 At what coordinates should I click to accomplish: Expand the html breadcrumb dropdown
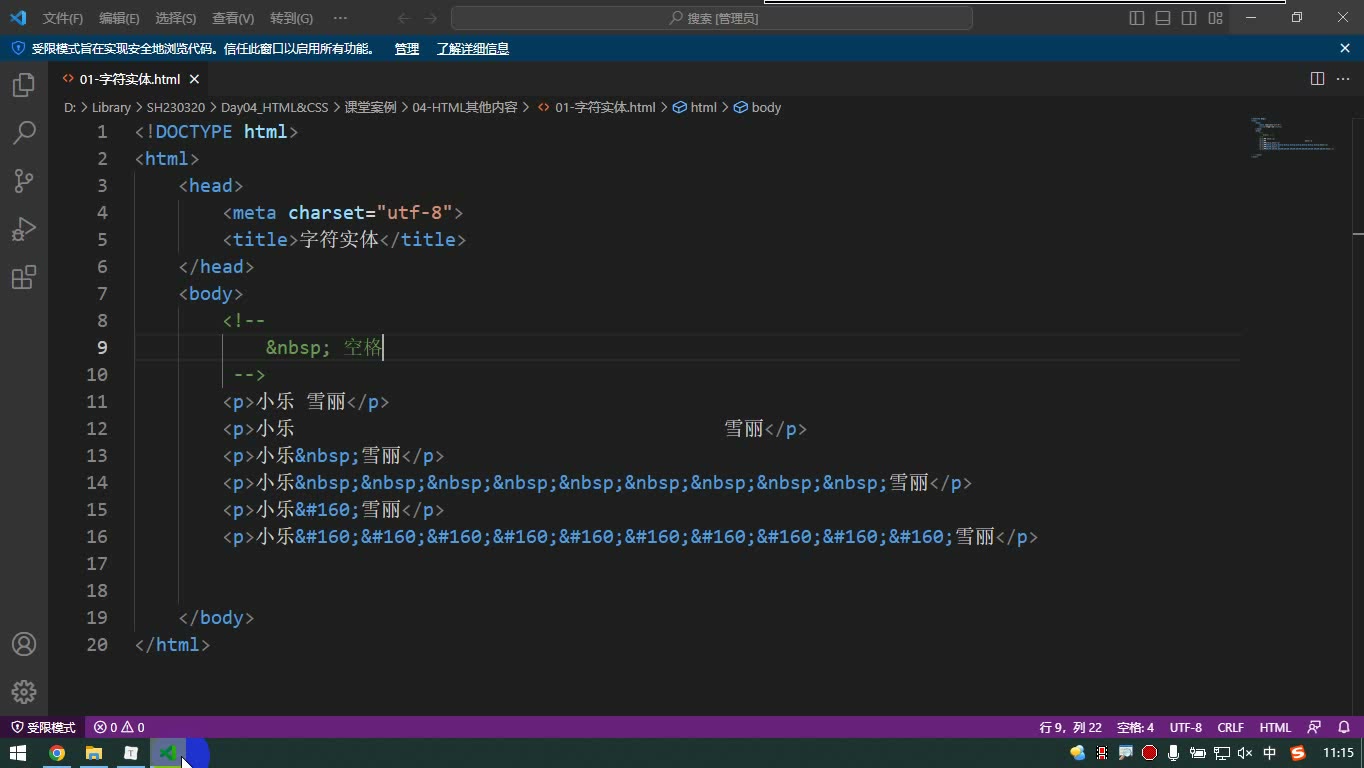coord(695,107)
